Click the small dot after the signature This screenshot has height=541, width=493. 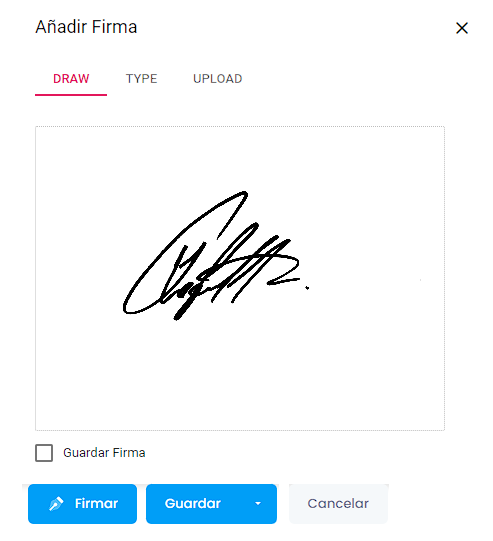pyautogui.click(x=307, y=287)
